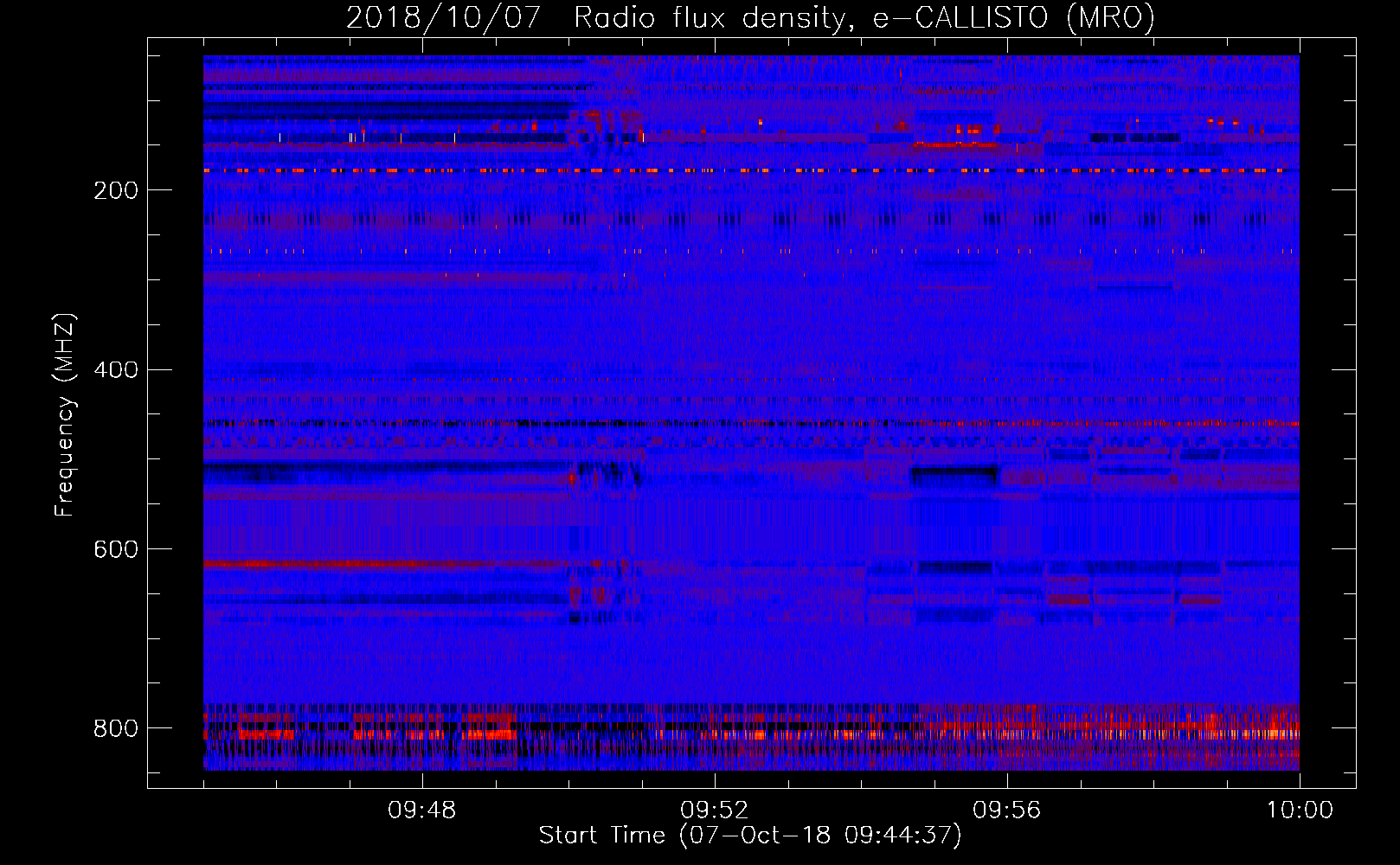Image resolution: width=1400 pixels, height=865 pixels.
Task: Click the 09:48 time tick label
Action: pyautogui.click(x=422, y=811)
